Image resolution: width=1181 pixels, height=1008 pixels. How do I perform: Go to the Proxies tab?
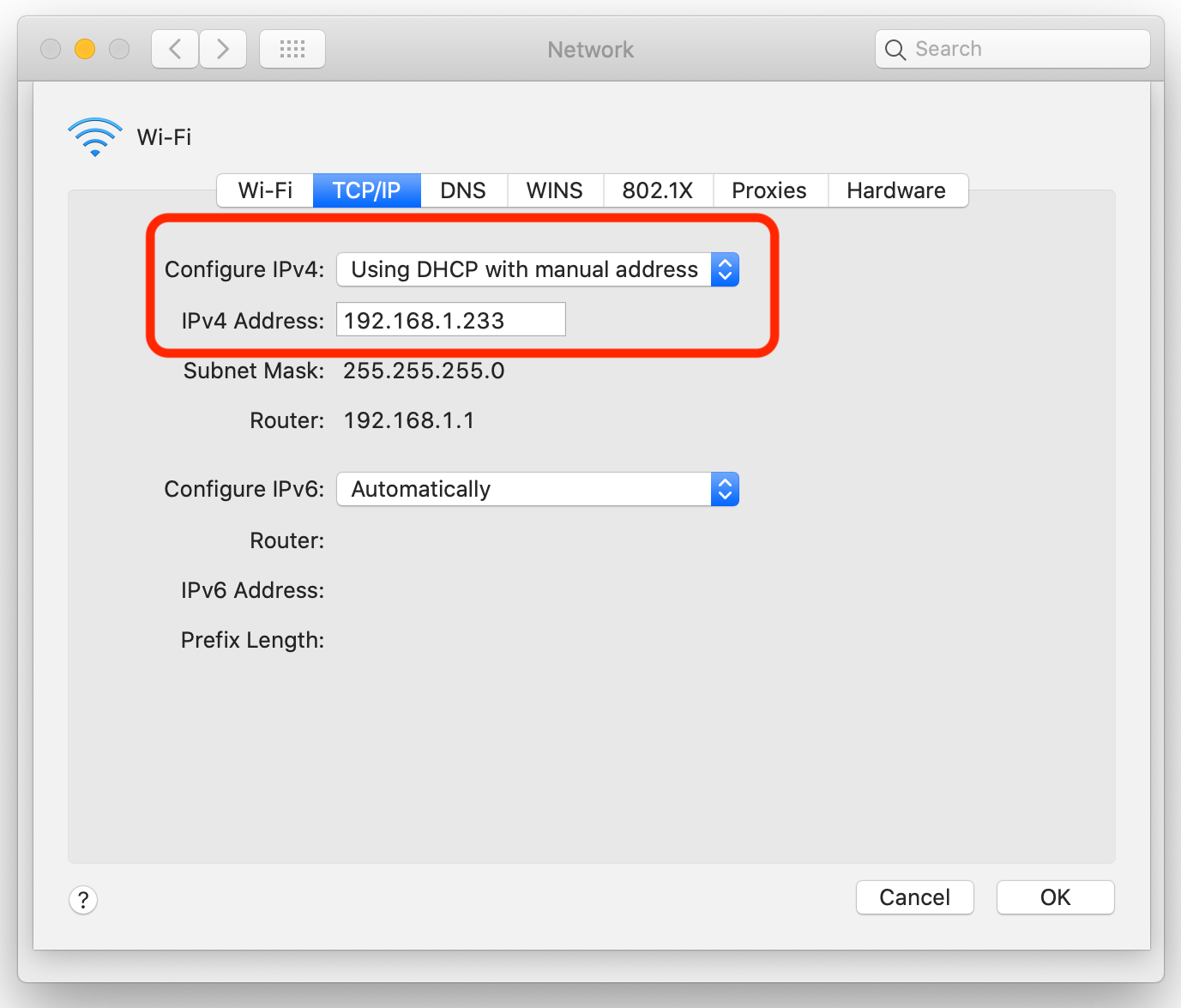point(769,190)
